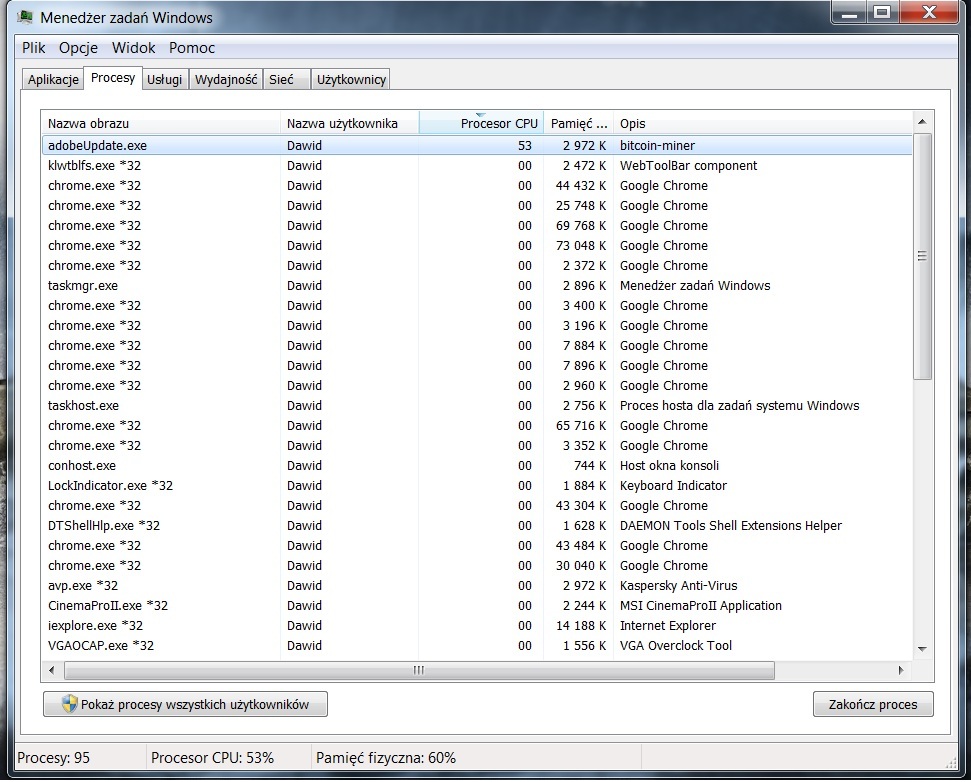
Task: Click the MSI CinemaProII Application description
Action: [700, 606]
